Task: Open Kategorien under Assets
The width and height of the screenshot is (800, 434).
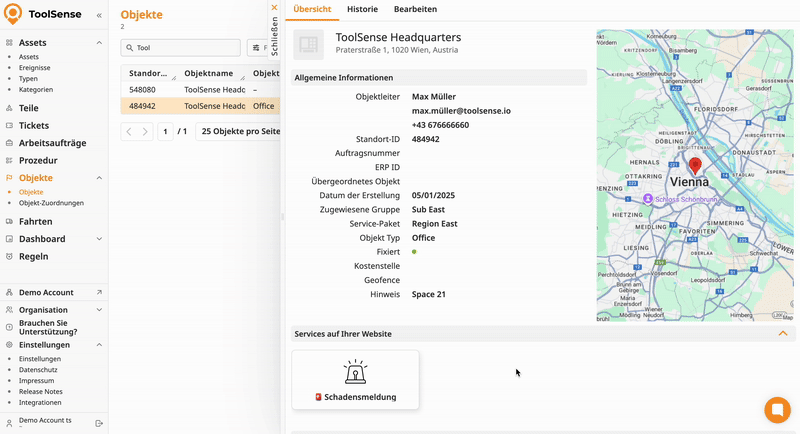Action: [x=36, y=90]
